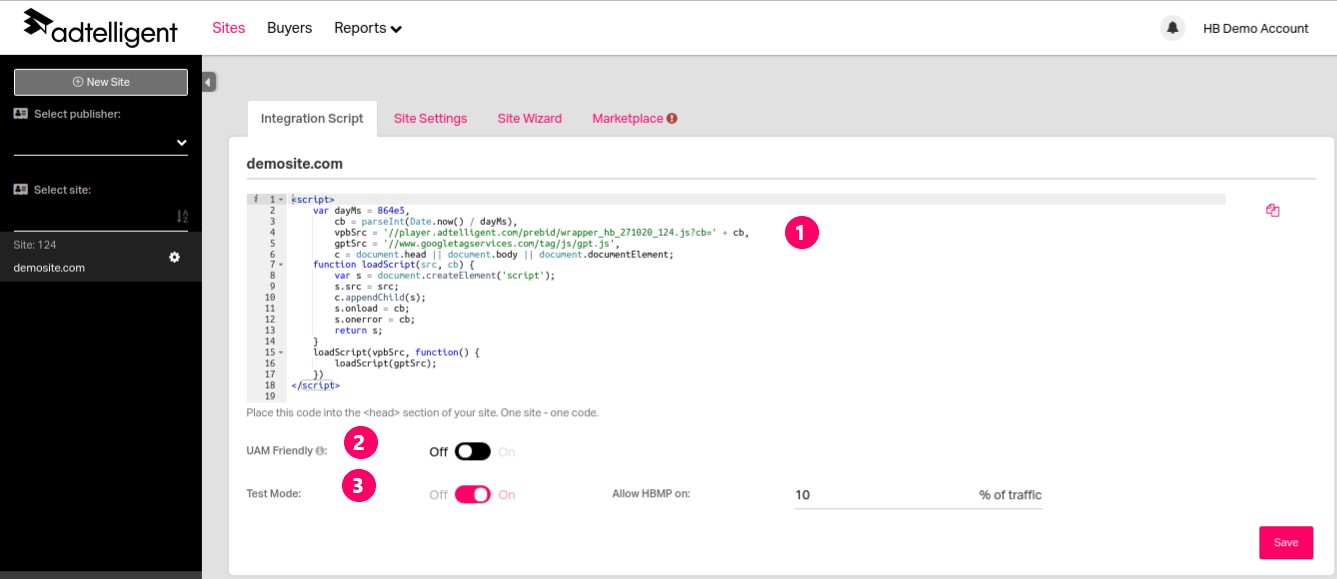Switch to the Site Wizard tab
This screenshot has height=579, width=1337.
coord(529,118)
